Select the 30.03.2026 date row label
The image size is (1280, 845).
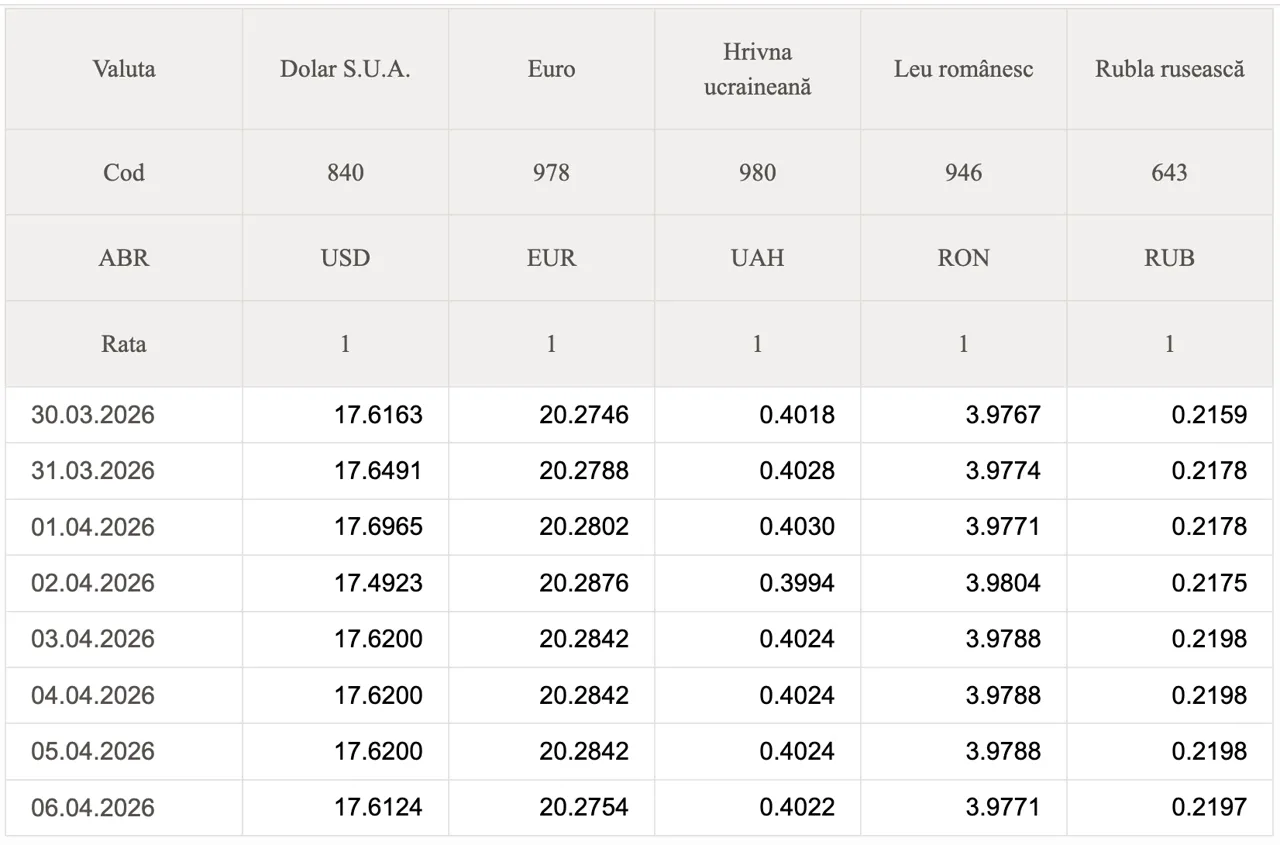[x=93, y=415]
